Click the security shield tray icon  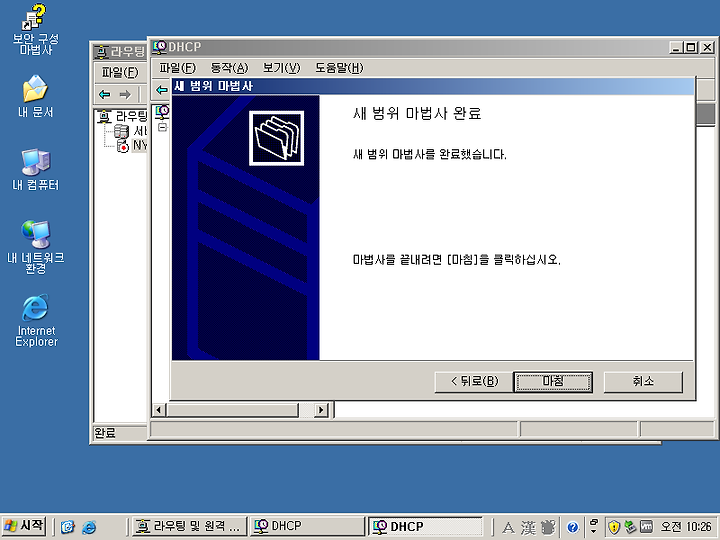(614, 527)
